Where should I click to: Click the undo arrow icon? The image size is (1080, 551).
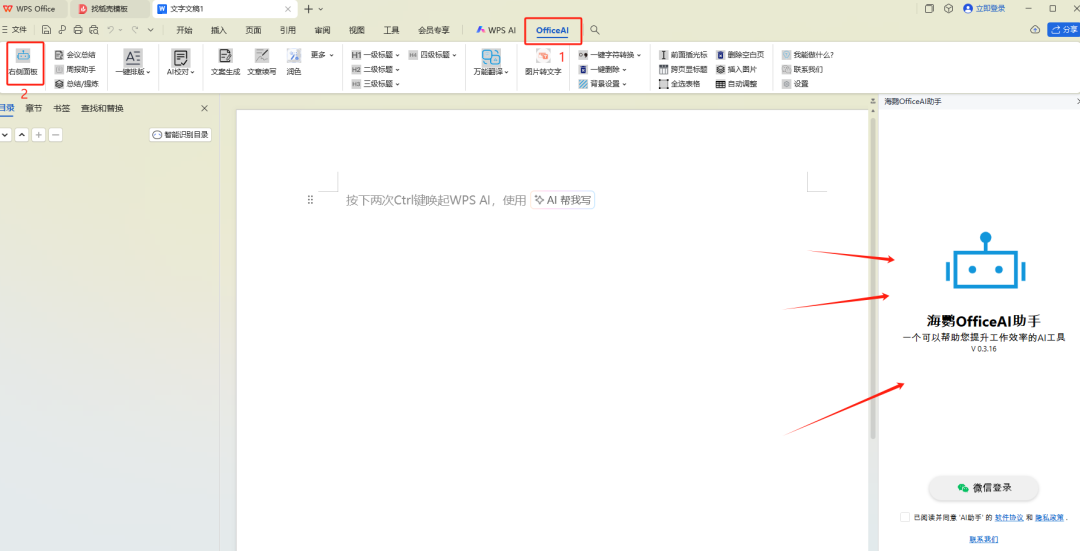(110, 30)
